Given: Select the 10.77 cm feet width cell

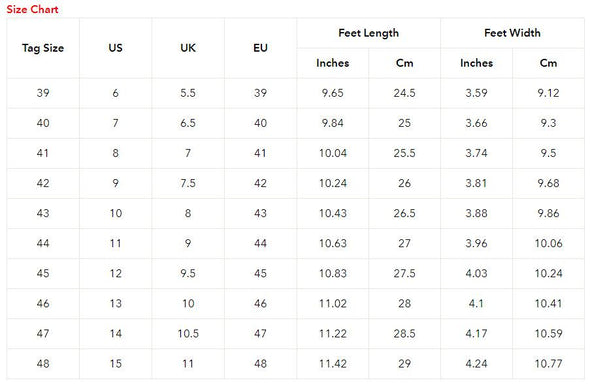Looking at the screenshot, I should (x=548, y=364).
